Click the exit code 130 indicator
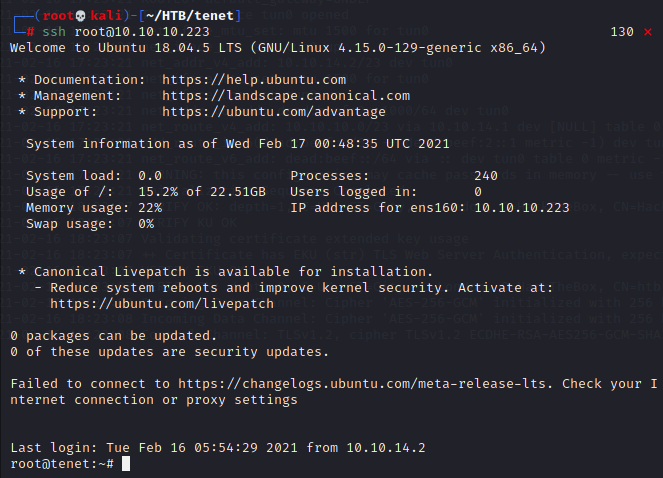Viewport: 663px width, 478px height. tap(621, 32)
